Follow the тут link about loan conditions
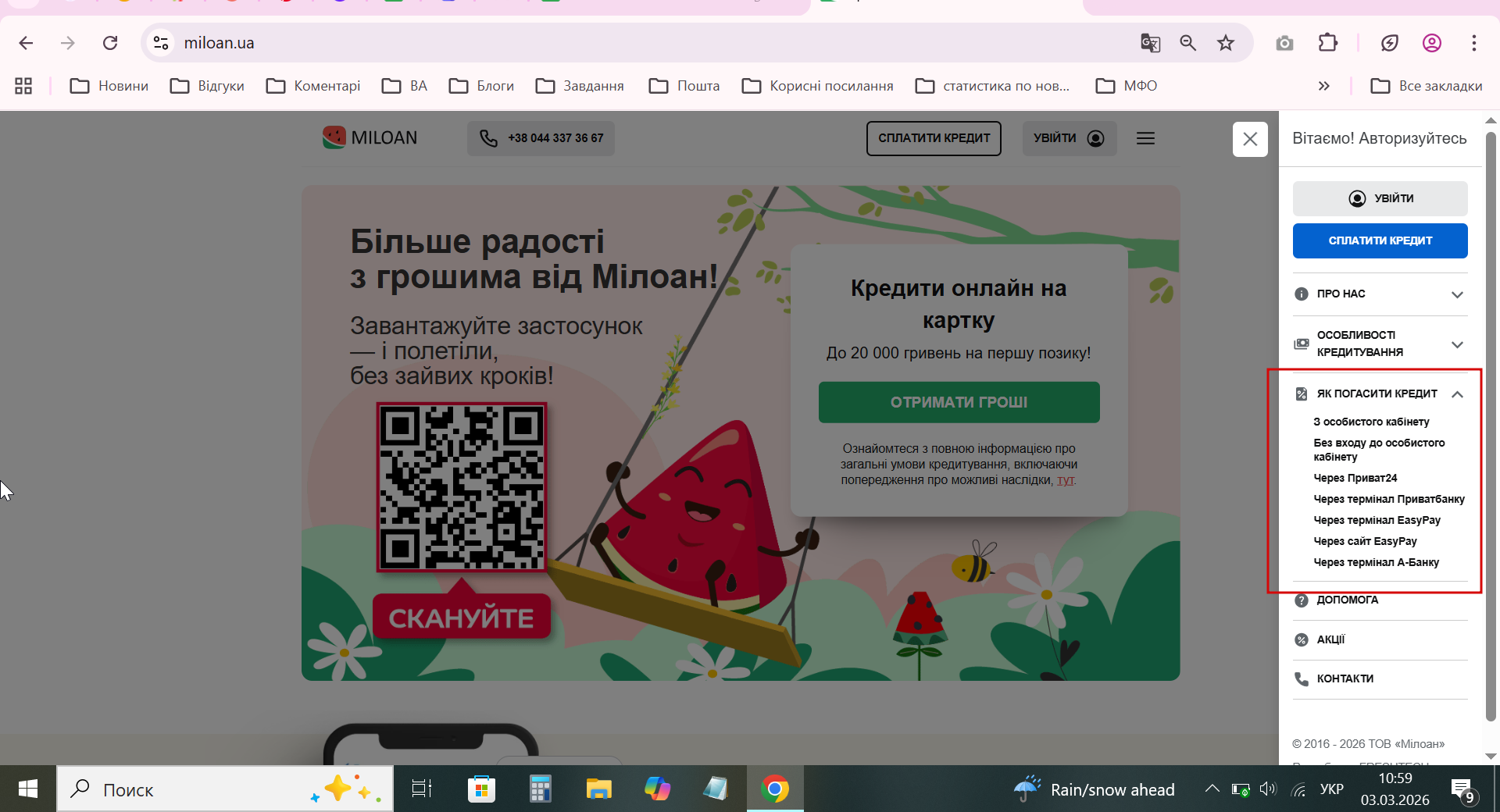The width and height of the screenshot is (1500, 812). pos(1066,480)
